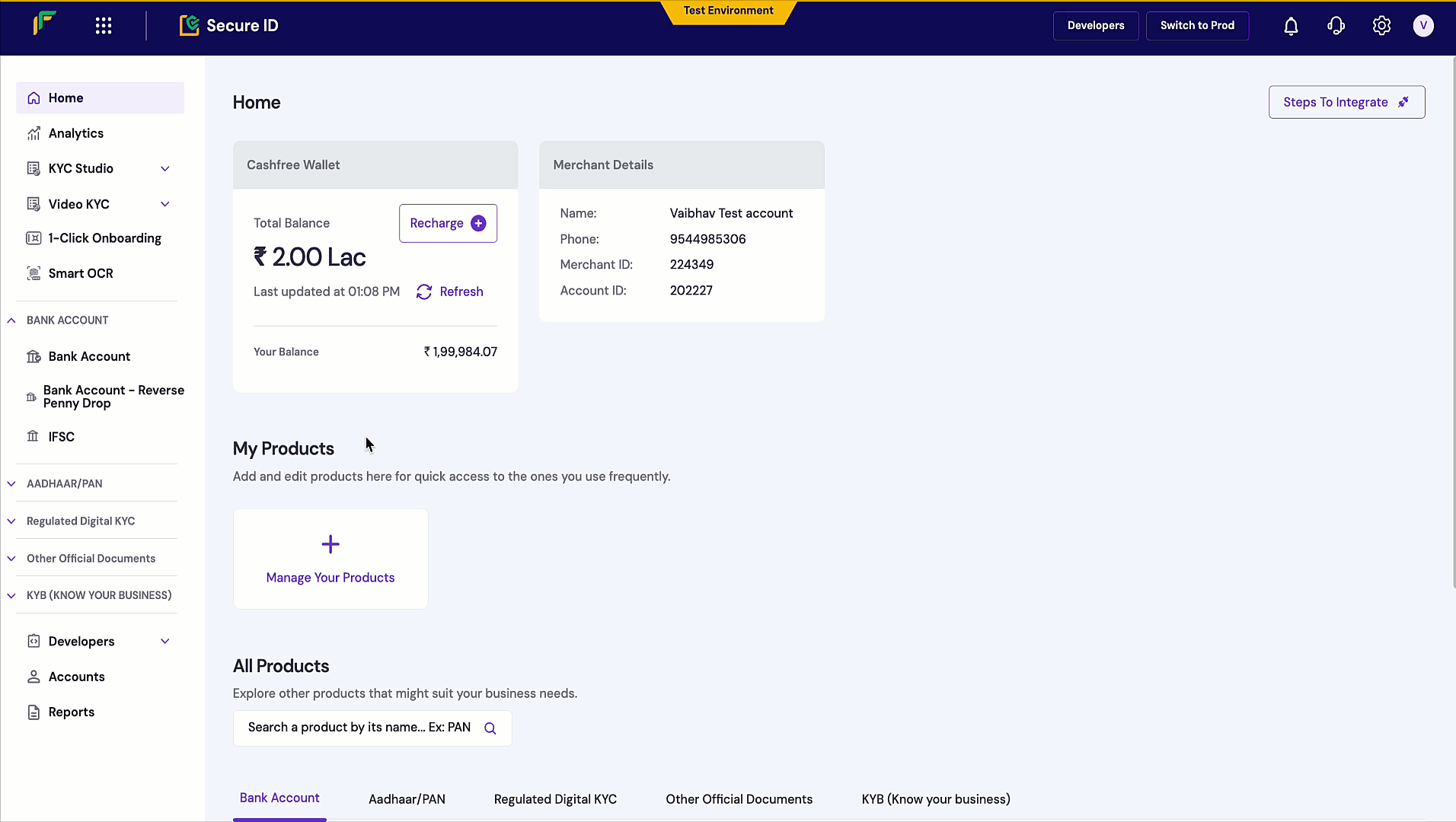Click the Cashfree logo icon

44,24
